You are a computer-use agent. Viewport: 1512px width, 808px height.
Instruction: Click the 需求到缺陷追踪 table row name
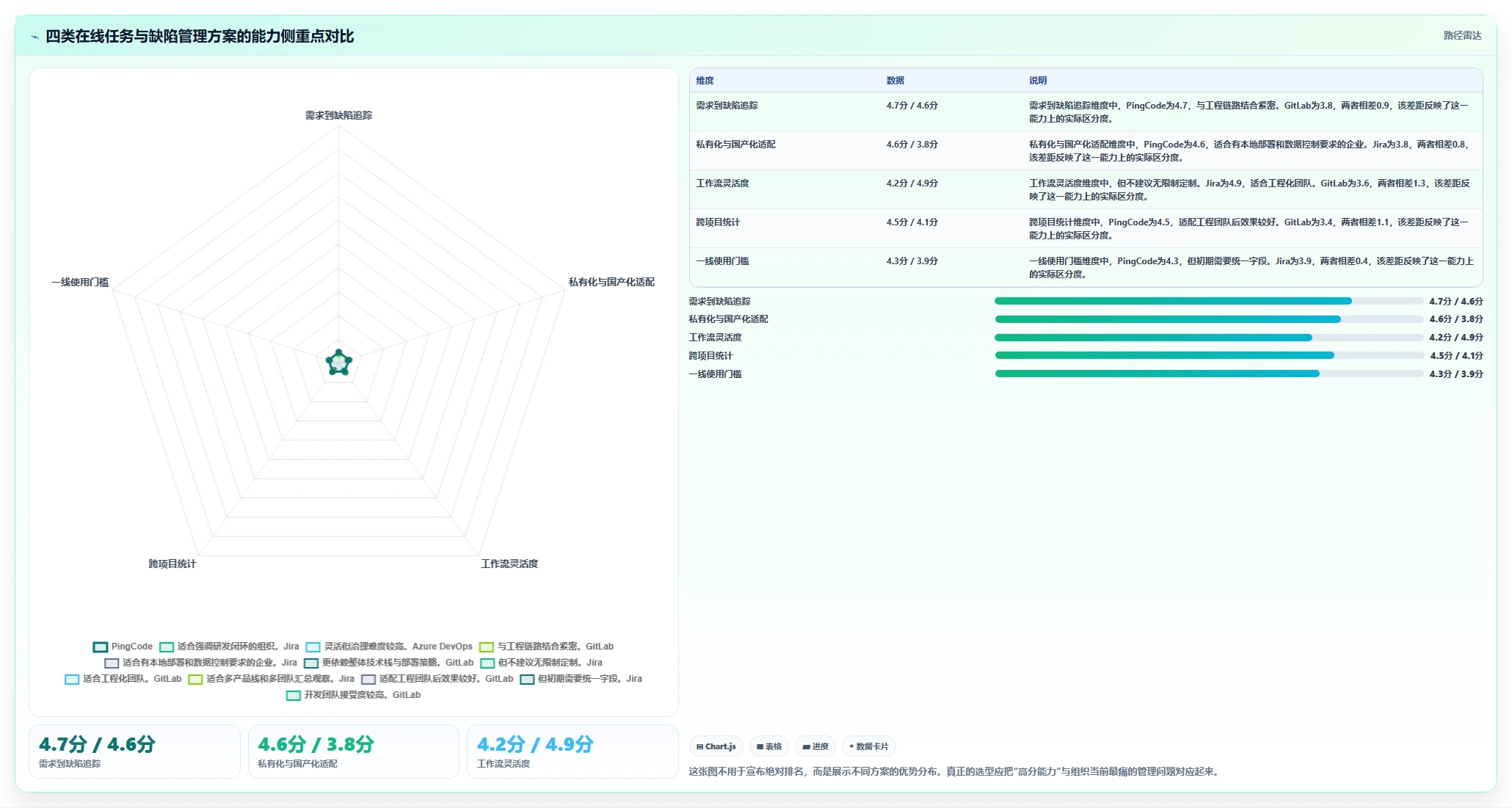[x=727, y=106]
